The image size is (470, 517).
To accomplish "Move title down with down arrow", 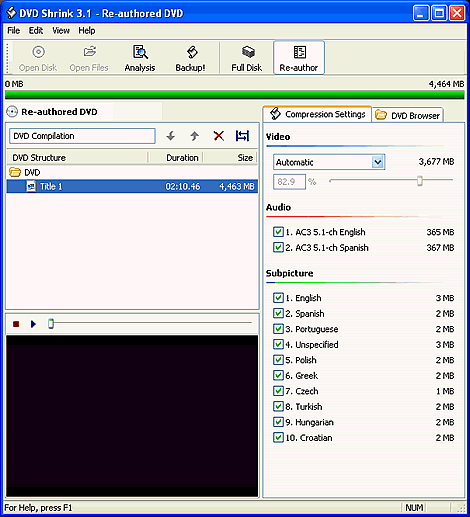I will click(x=171, y=136).
